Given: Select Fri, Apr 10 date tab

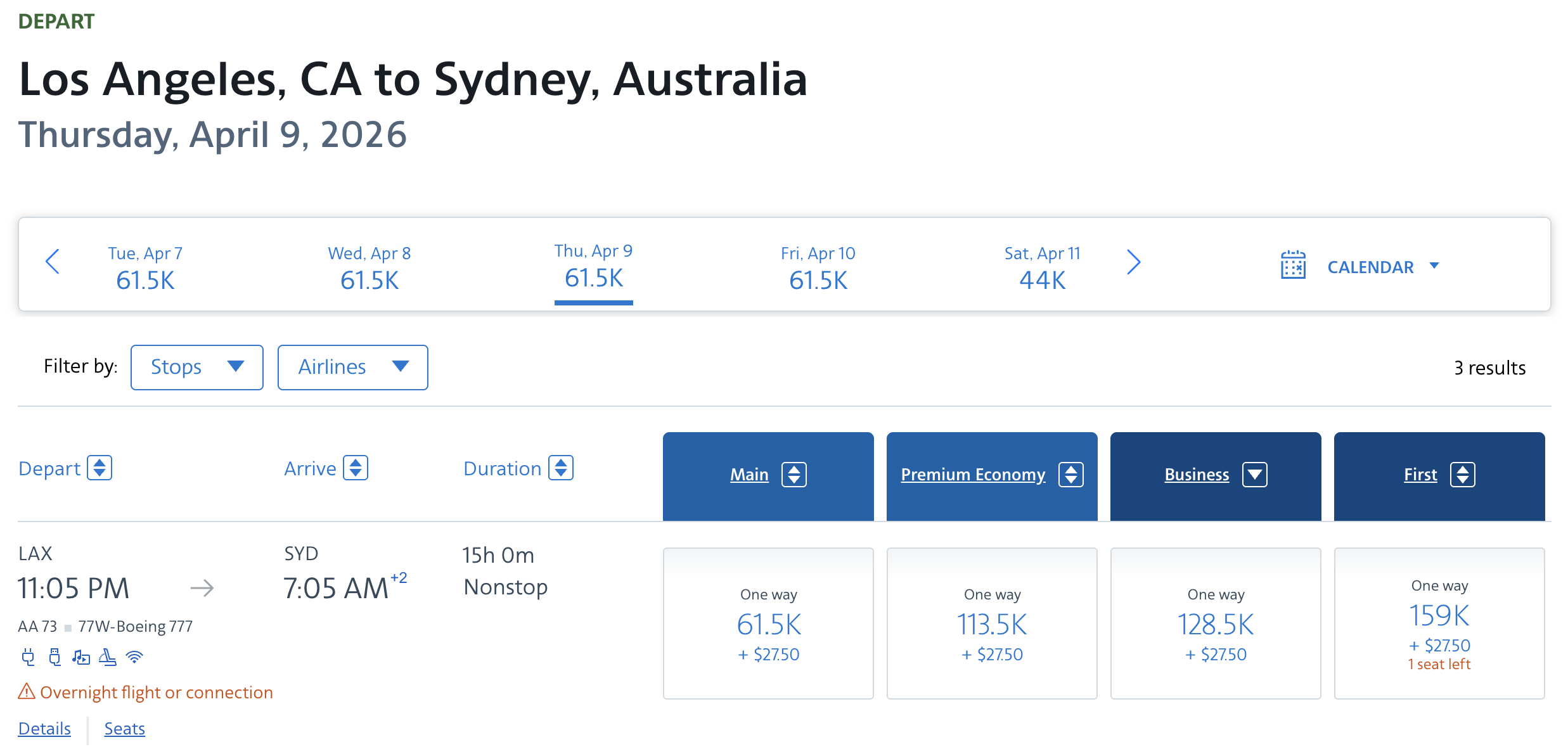Looking at the screenshot, I should coord(818,269).
